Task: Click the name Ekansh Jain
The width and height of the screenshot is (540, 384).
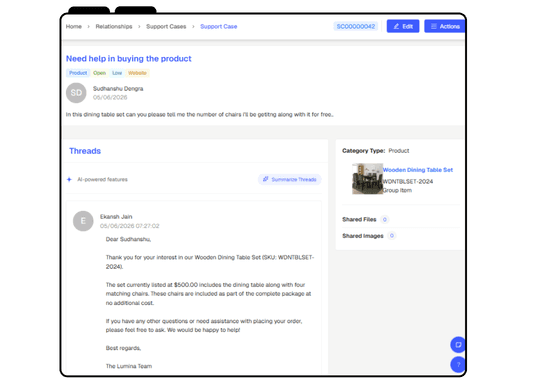Action: [x=116, y=217]
